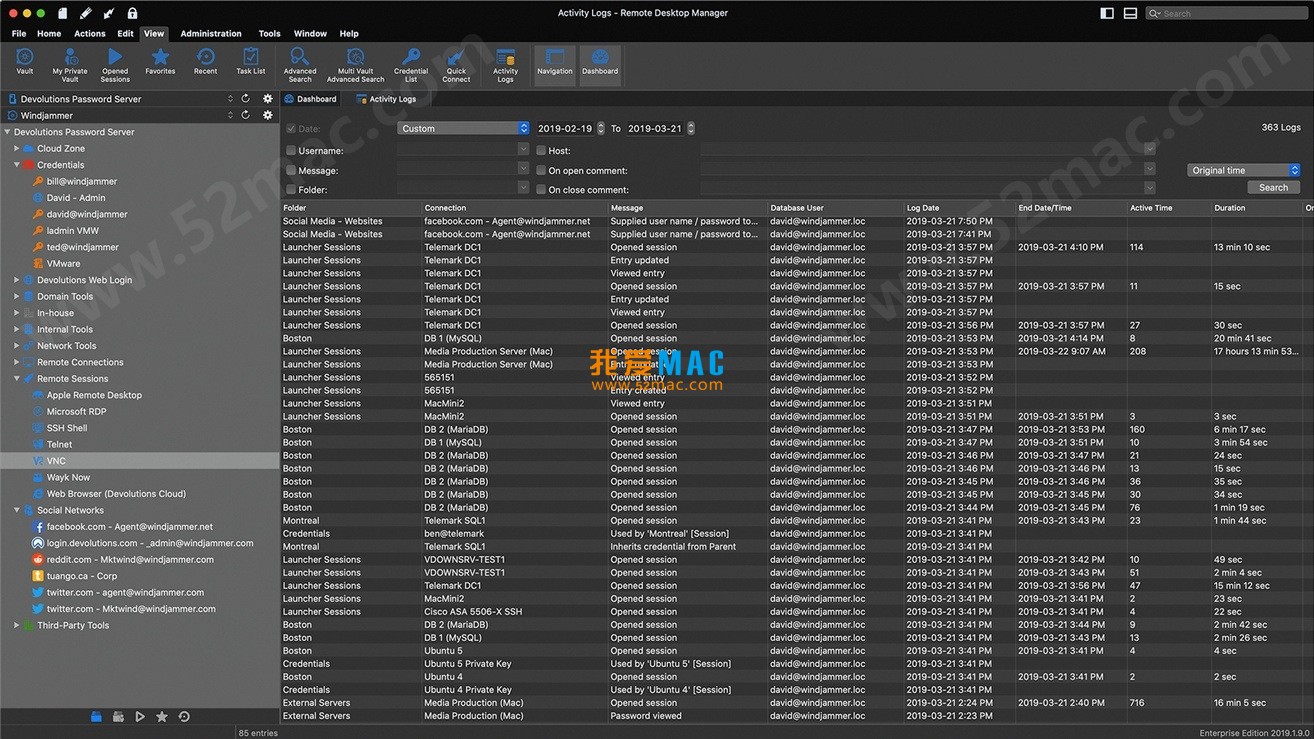Viewport: 1314px width, 739px height.
Task: Select Microsoft RDP in the navigation tree
Action: point(76,412)
